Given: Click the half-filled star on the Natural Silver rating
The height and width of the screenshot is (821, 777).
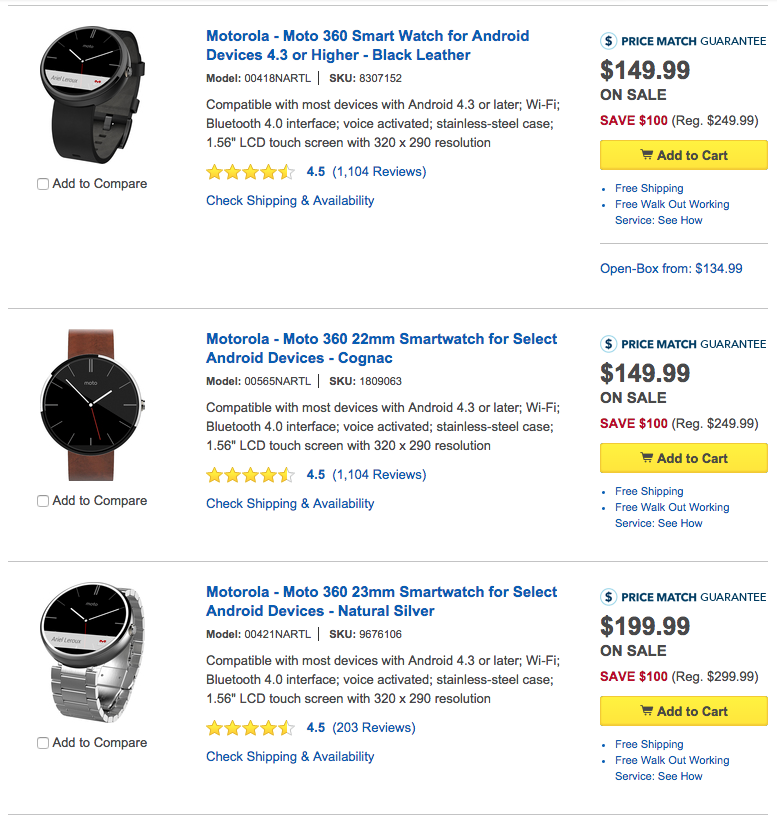Looking at the screenshot, I should 286,727.
